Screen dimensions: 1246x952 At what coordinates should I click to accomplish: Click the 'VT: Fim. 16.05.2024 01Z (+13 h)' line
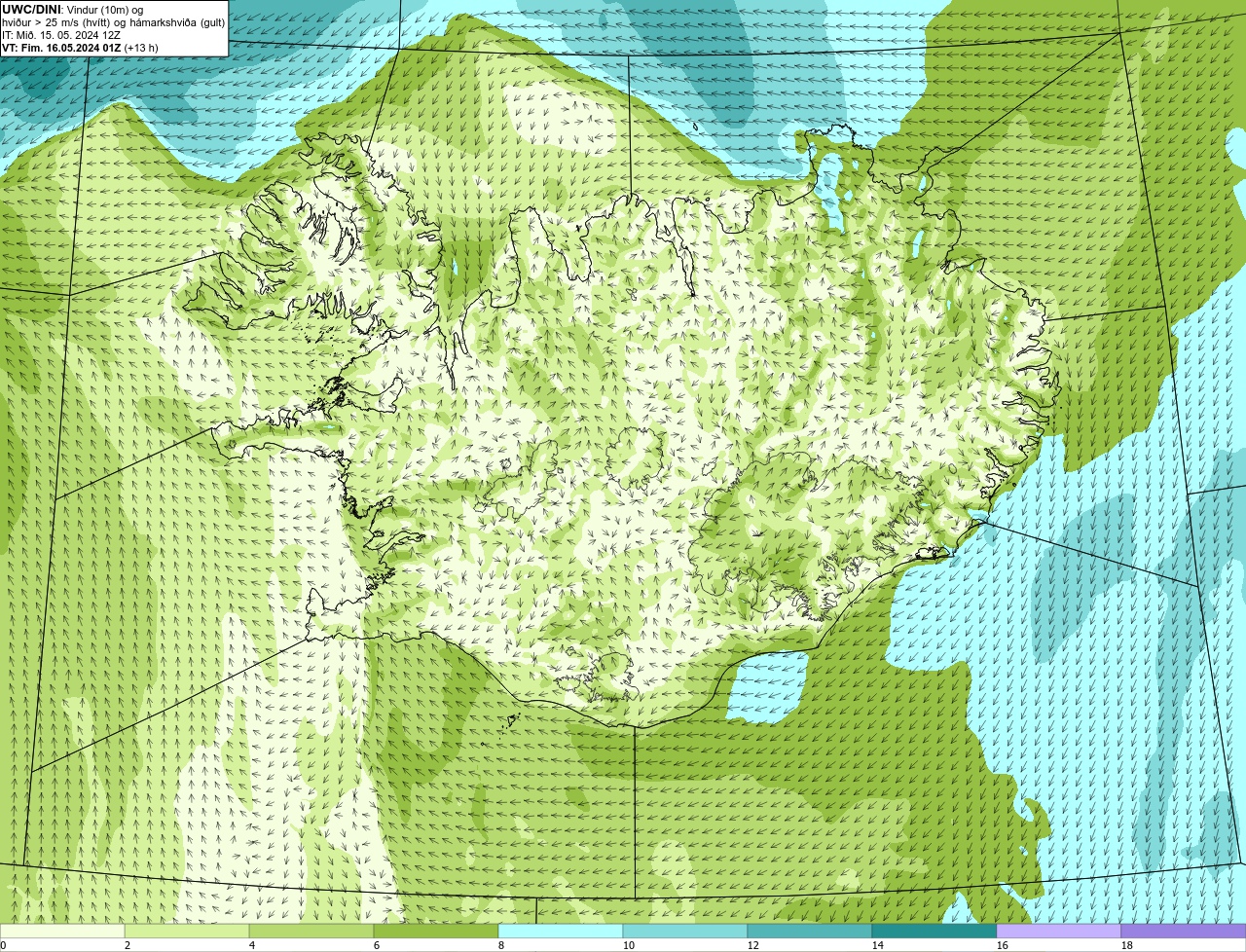pyautogui.click(x=80, y=48)
